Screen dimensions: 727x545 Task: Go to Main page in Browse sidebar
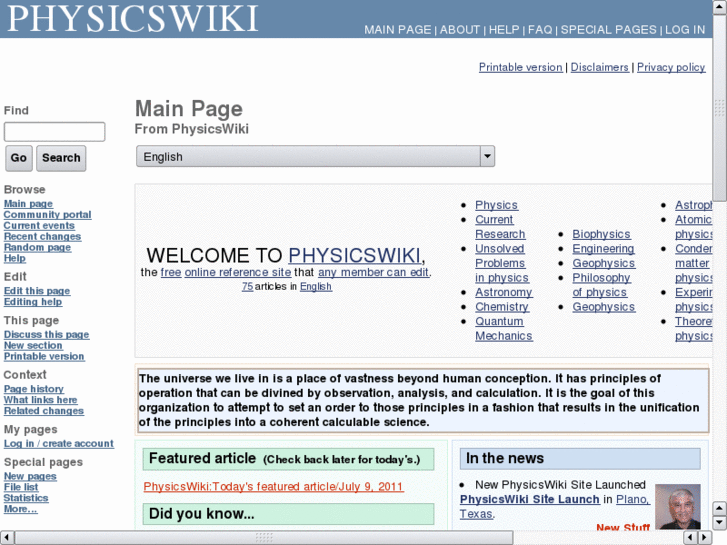click(x=28, y=204)
